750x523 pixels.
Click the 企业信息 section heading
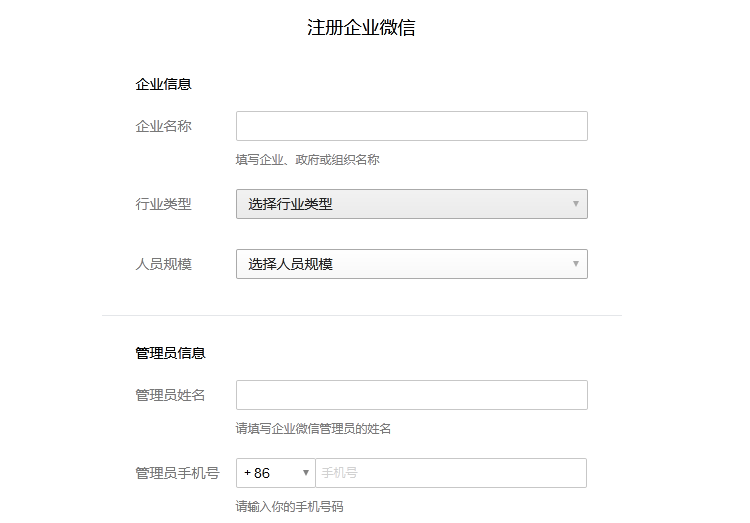163,84
